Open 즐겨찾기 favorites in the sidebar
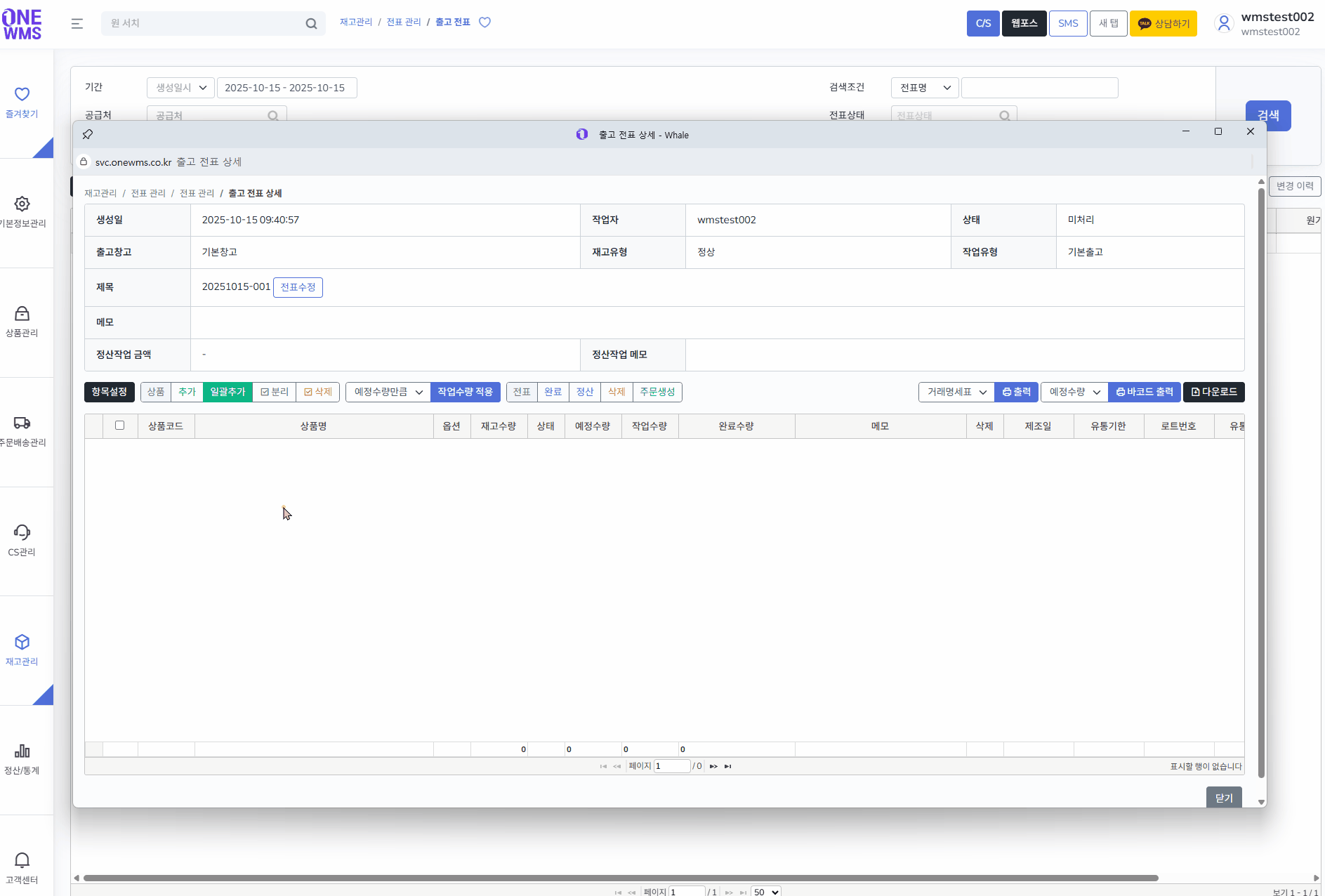This screenshot has width=1325, height=896. 22,103
